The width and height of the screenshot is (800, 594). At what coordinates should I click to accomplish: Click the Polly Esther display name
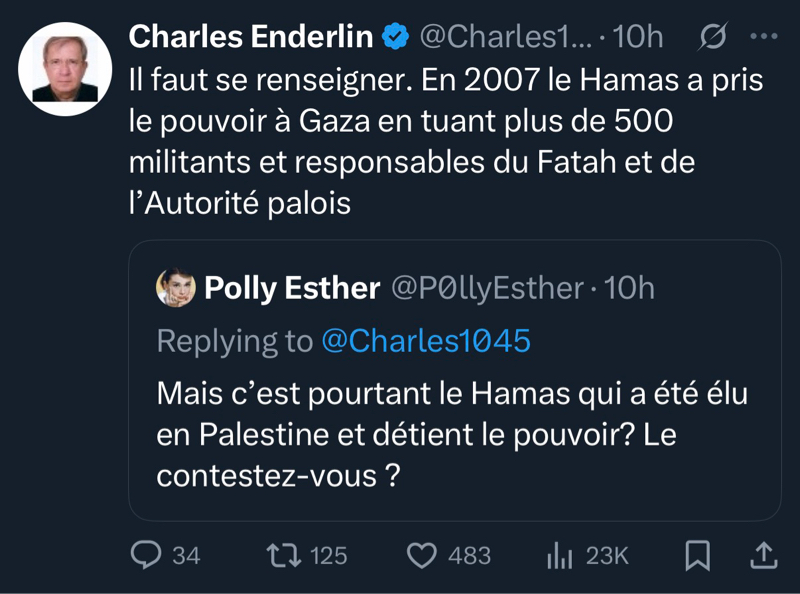coord(292,289)
